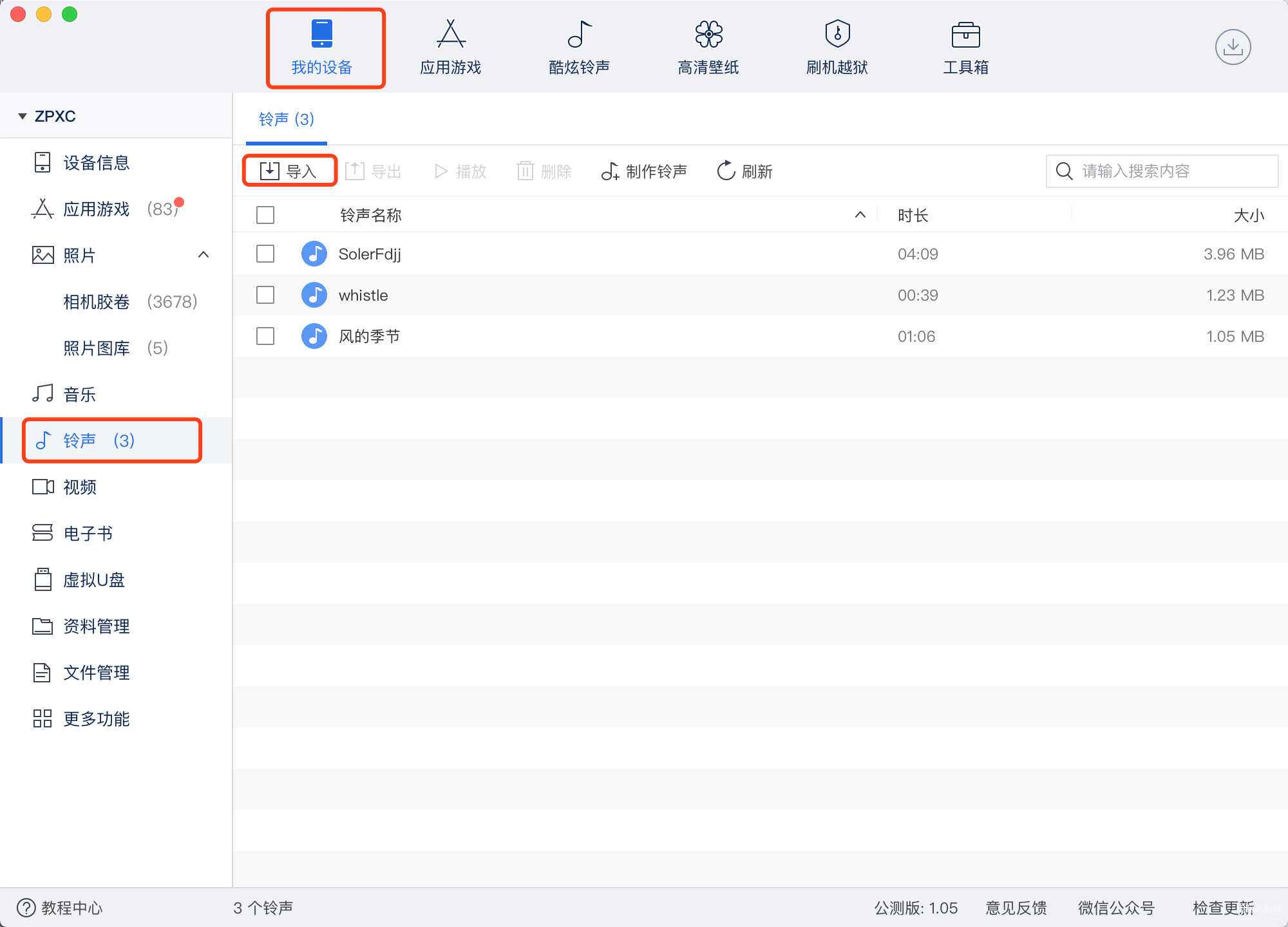The width and height of the screenshot is (1288, 927).
Task: Click 检查更新 to check updates
Action: [x=1223, y=908]
